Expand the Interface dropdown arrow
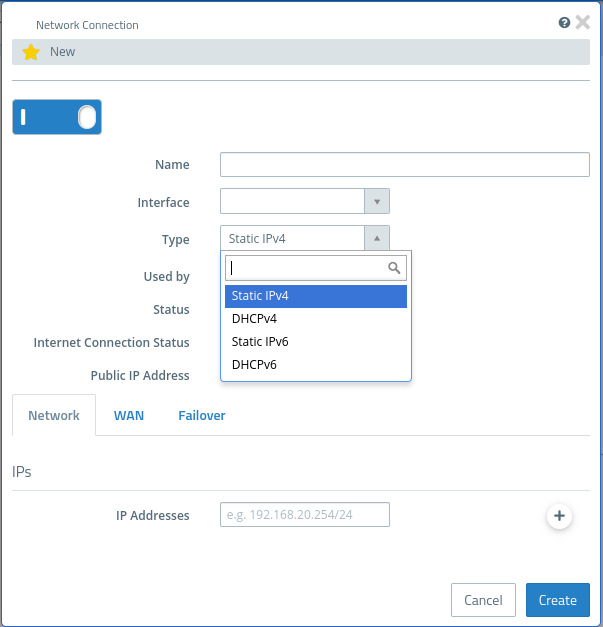Image resolution: width=603 pixels, height=627 pixels. [x=377, y=202]
